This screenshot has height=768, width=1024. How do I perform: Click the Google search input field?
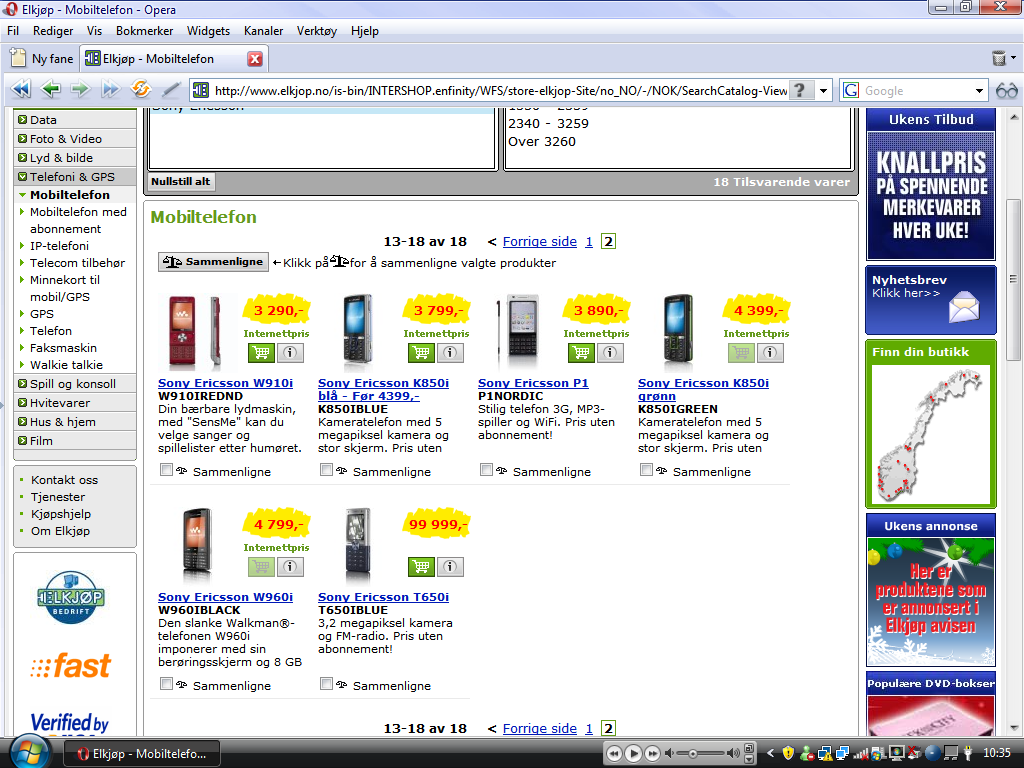[917, 91]
